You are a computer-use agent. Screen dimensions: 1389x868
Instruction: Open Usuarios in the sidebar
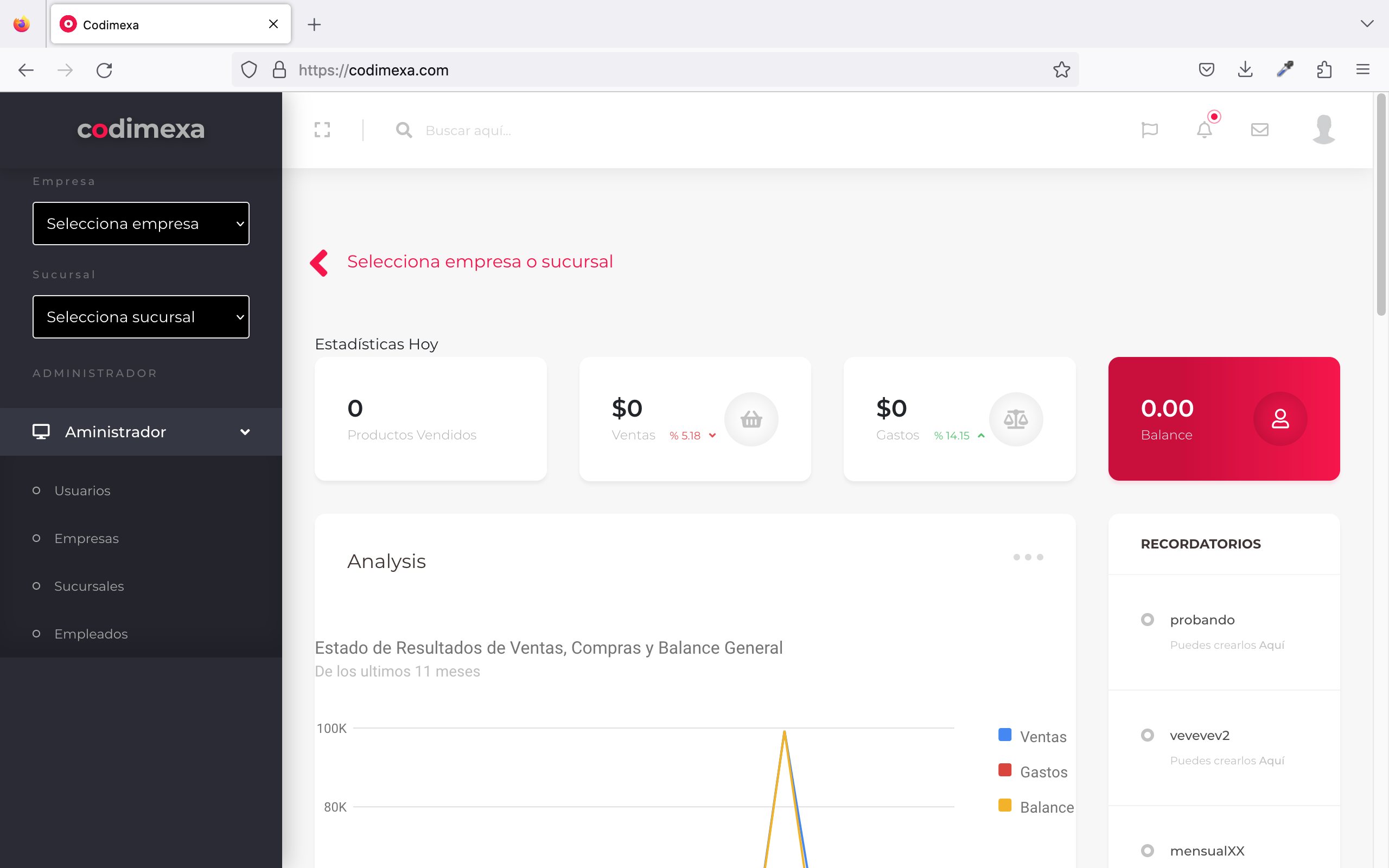[x=82, y=491]
